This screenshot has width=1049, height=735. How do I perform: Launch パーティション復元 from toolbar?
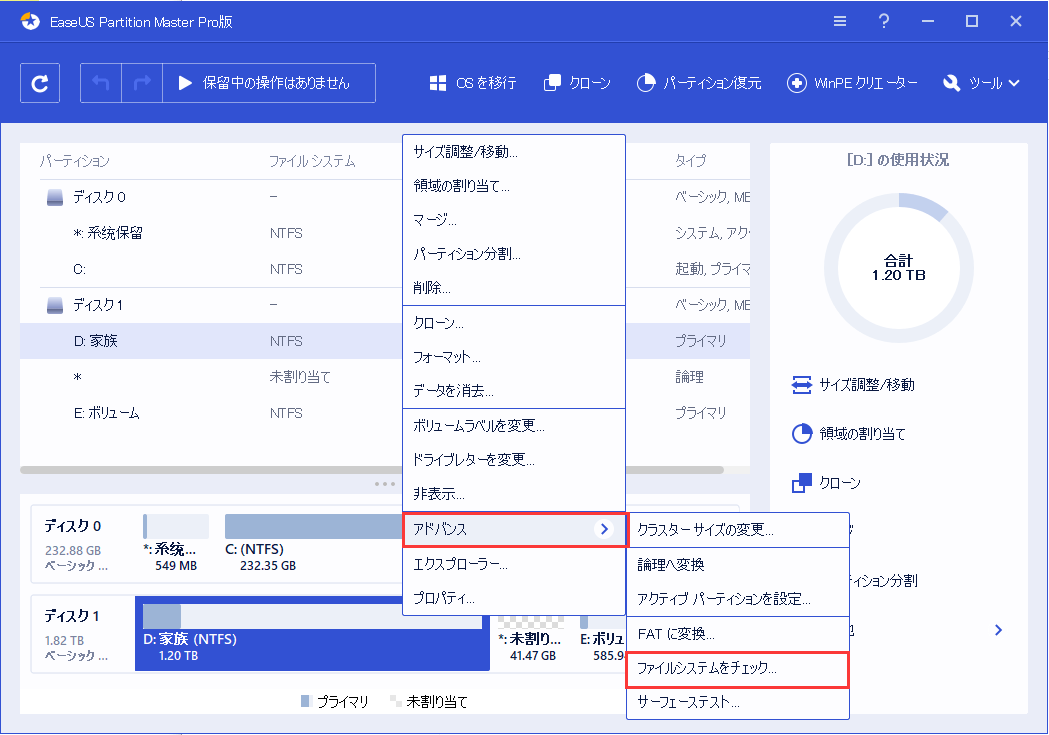[699, 83]
